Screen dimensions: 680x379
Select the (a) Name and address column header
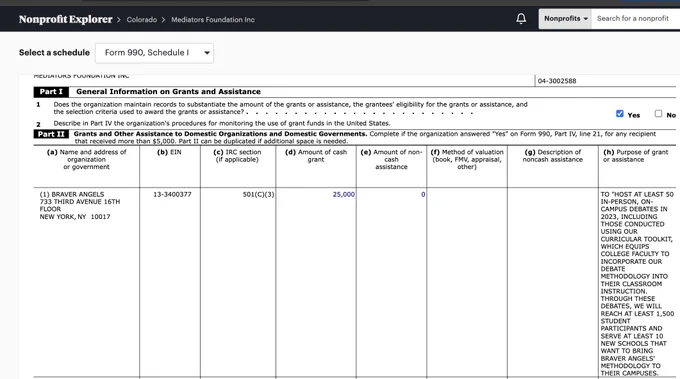(x=86, y=160)
